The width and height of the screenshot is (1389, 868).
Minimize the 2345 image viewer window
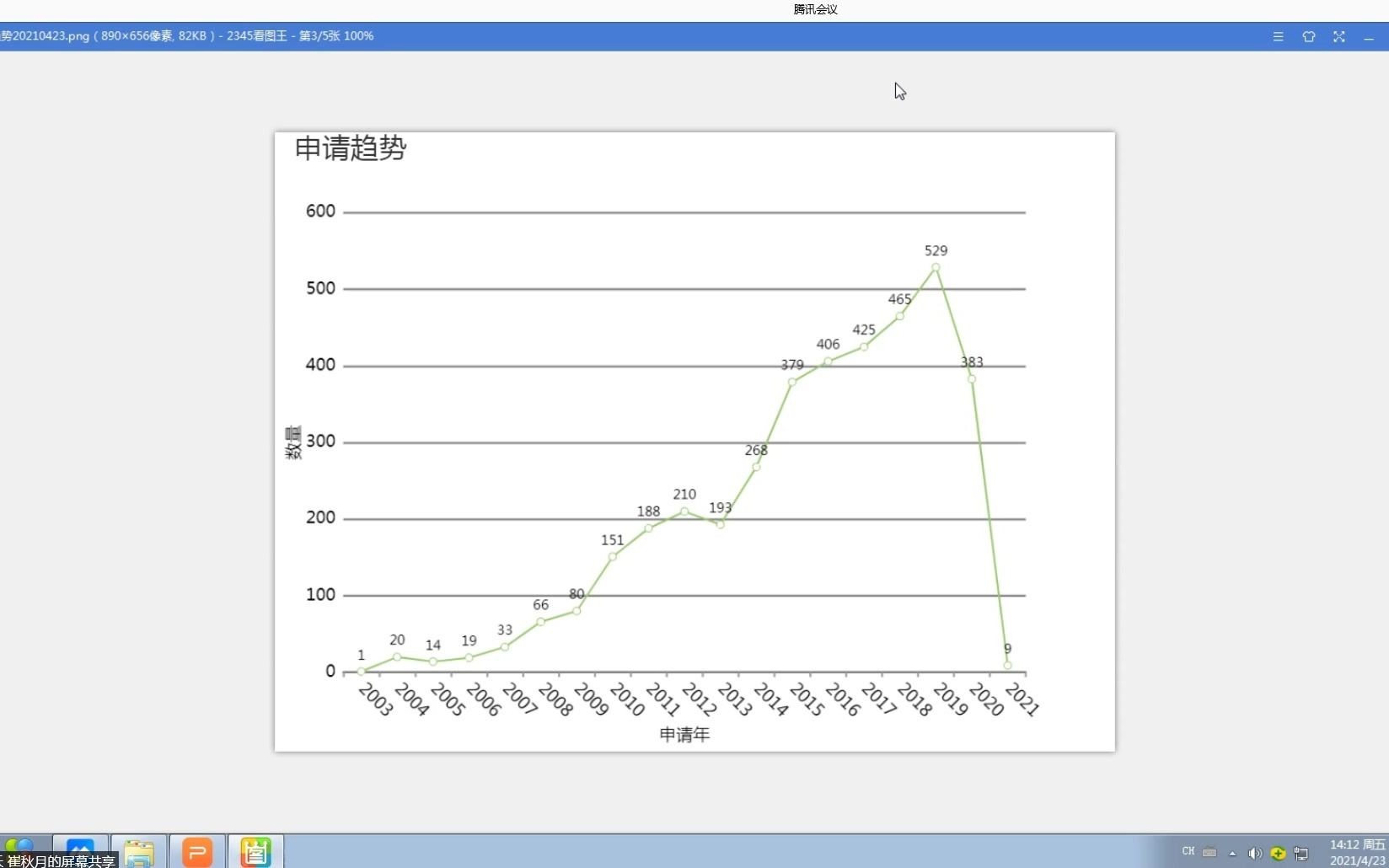click(1369, 38)
